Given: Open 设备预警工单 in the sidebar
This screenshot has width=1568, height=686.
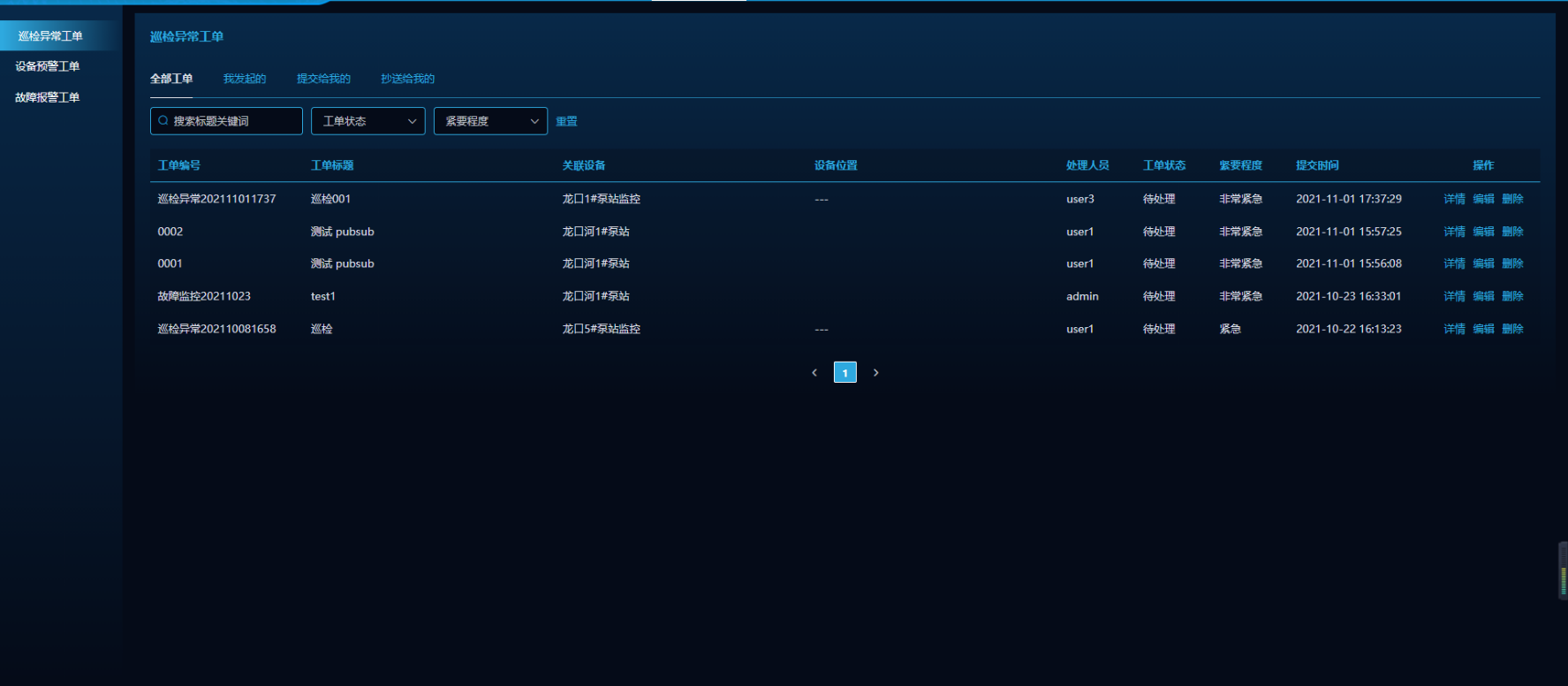Looking at the screenshot, I should click(48, 66).
